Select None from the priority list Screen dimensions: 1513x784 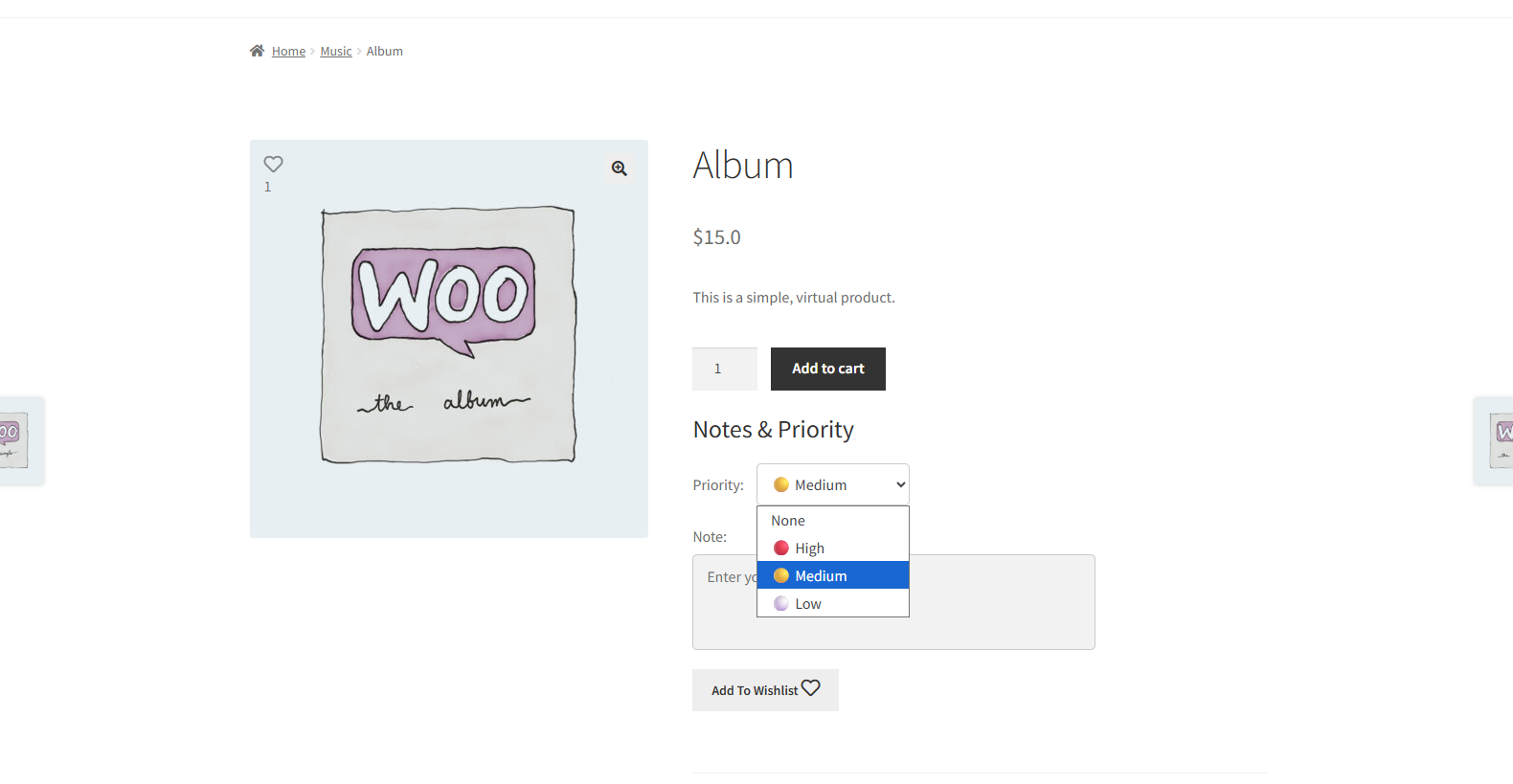point(788,521)
